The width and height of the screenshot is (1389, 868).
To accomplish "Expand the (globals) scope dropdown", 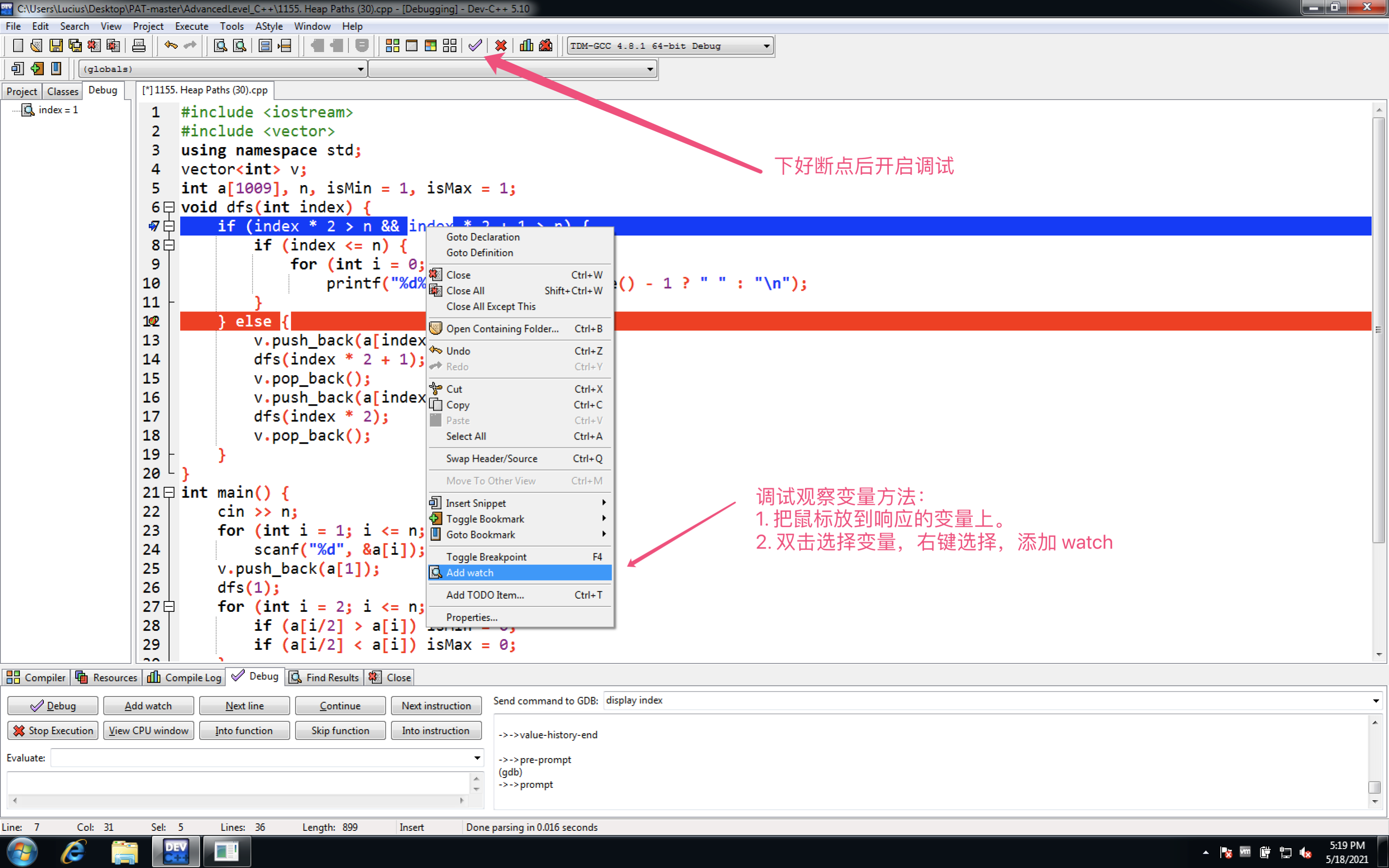I will [360, 69].
